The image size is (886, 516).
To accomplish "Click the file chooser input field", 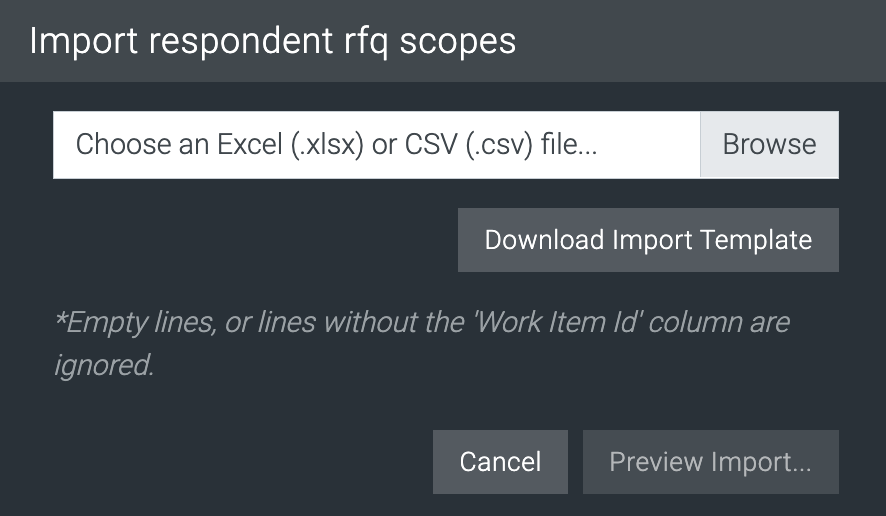I will (x=376, y=145).
